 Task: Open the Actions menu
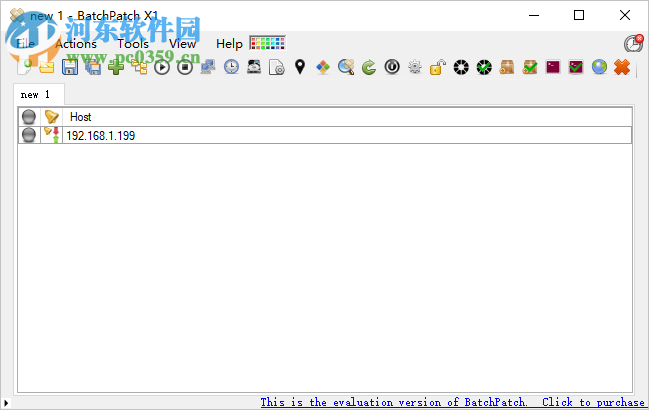click(76, 43)
